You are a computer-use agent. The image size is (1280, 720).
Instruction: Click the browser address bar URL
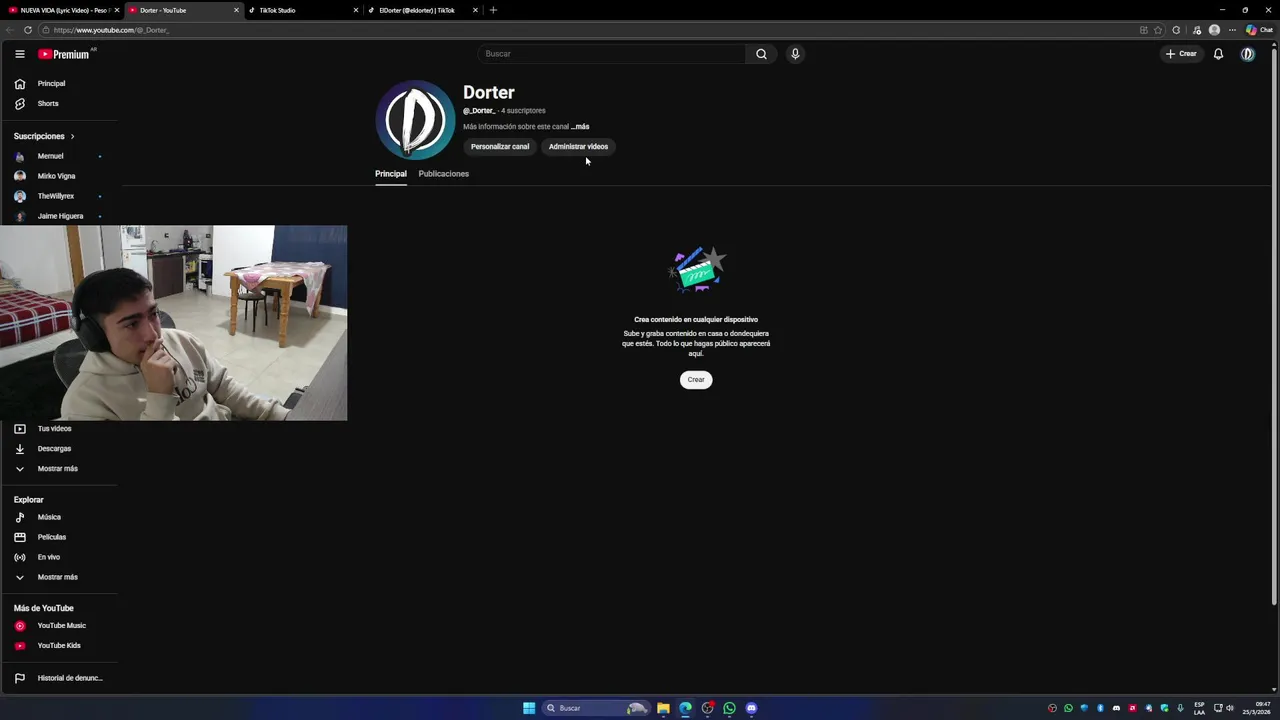coord(111,30)
